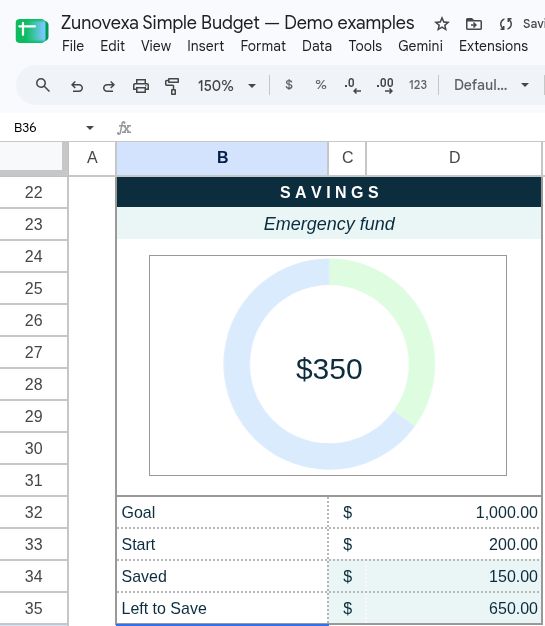Select the Emergency fund donut chart
Image resolution: width=545 pixels, height=626 pixels.
[328, 365]
